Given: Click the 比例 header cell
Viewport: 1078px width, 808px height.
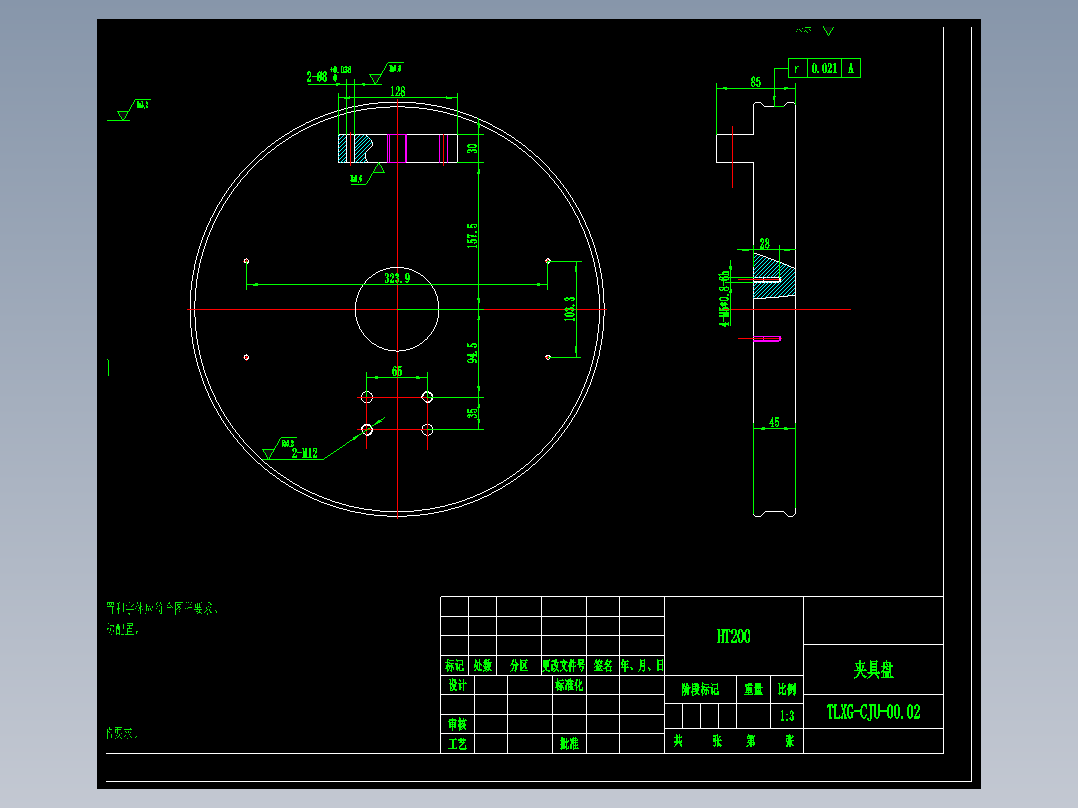Looking at the screenshot, I should 787,689.
